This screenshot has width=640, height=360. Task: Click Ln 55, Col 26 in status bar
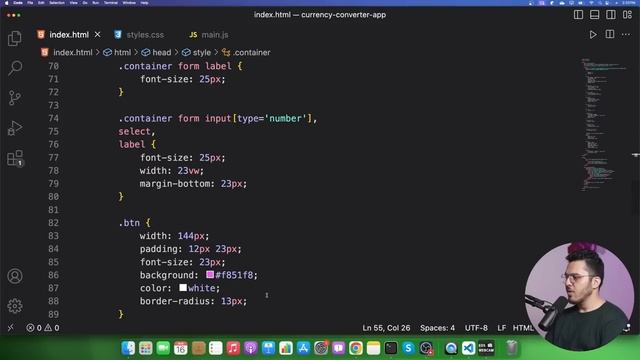(x=386, y=328)
